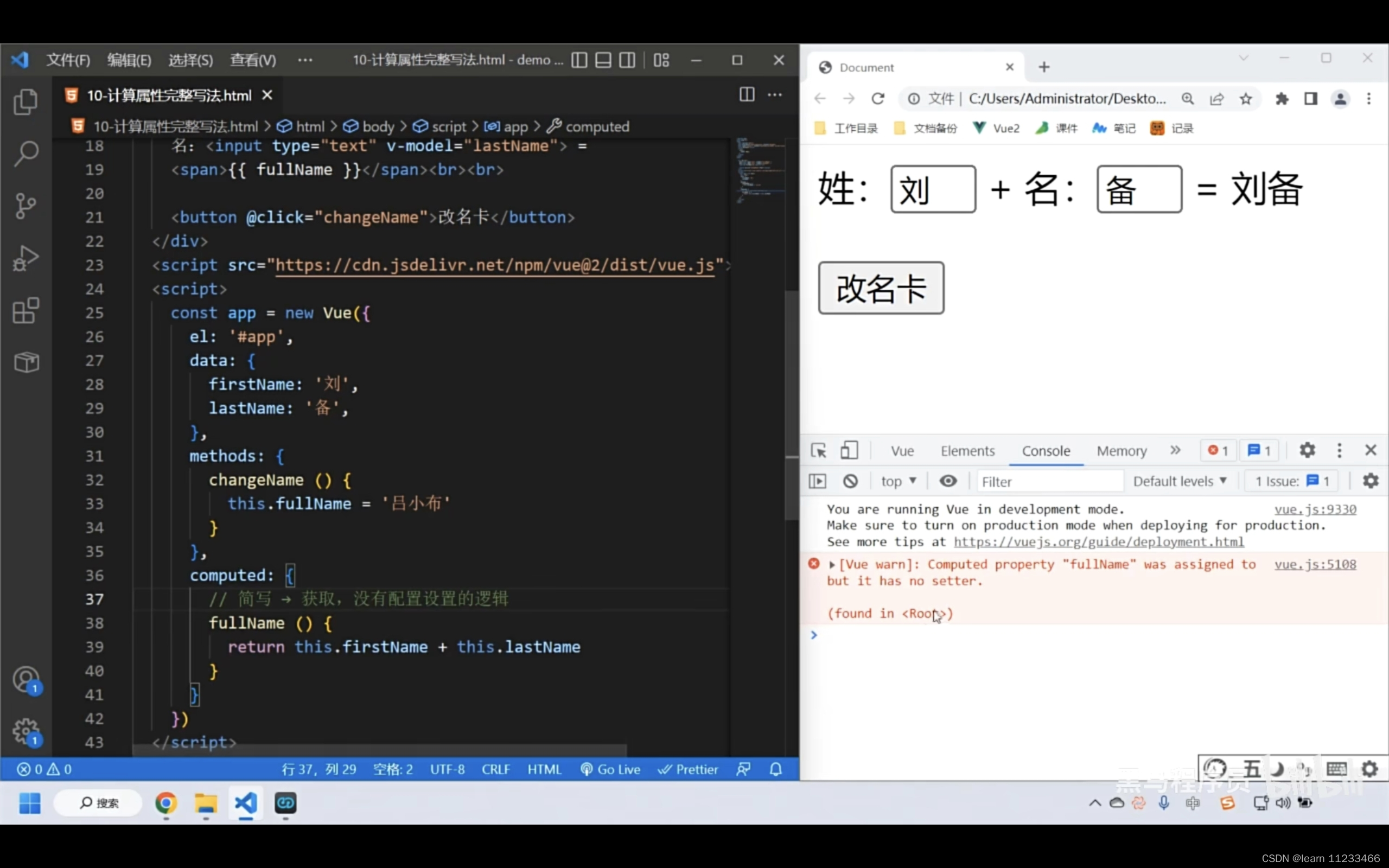Click the DevTools inspect element icon
Viewport: 1389px width, 868px height.
tap(818, 451)
